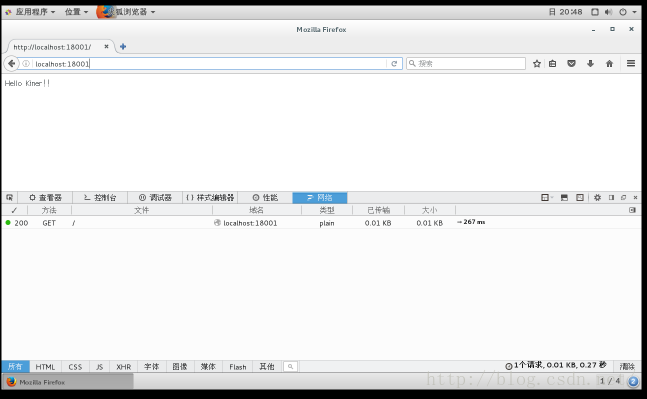Click localhost:18001 domain cell in request row
The height and width of the screenshot is (399, 647).
pyautogui.click(x=250, y=223)
